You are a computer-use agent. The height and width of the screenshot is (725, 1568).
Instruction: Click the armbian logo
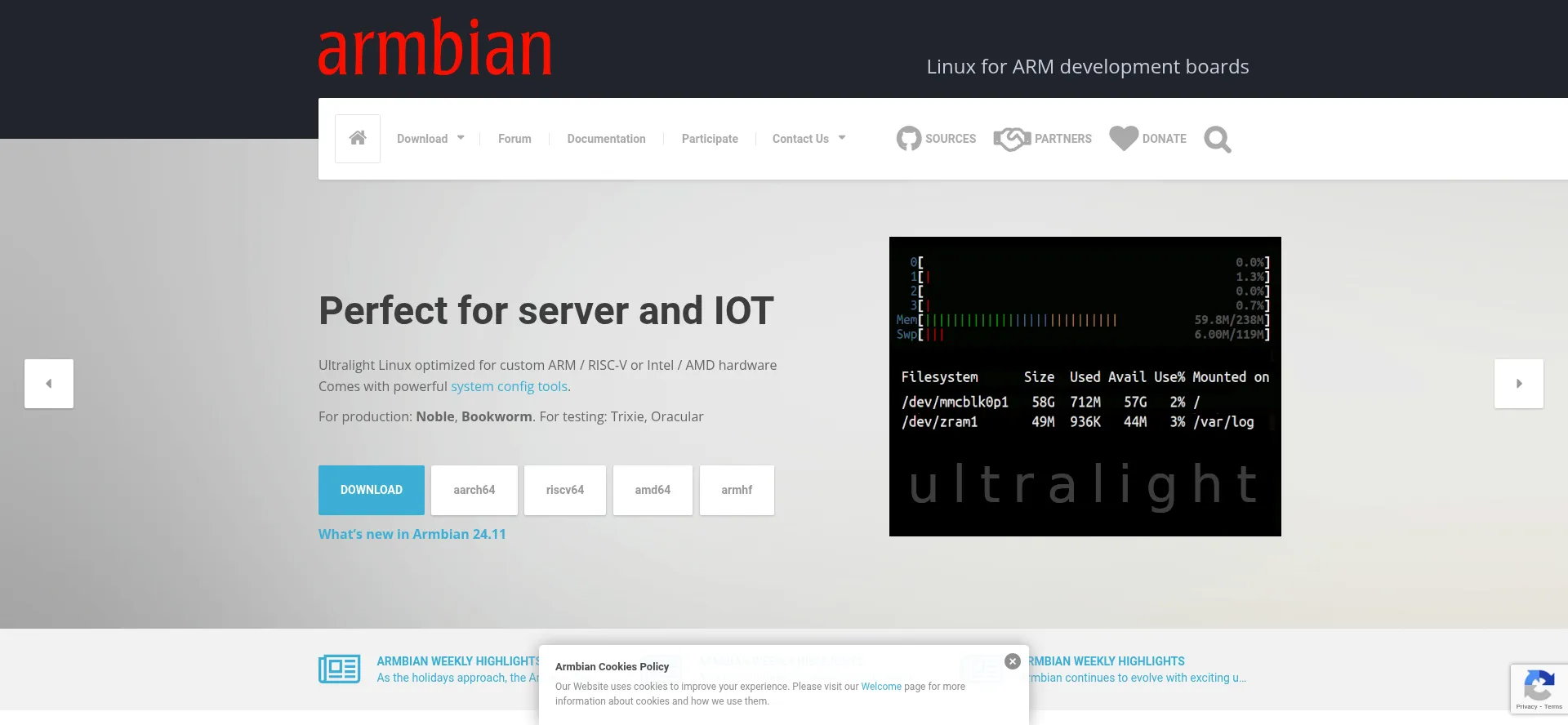(x=435, y=47)
